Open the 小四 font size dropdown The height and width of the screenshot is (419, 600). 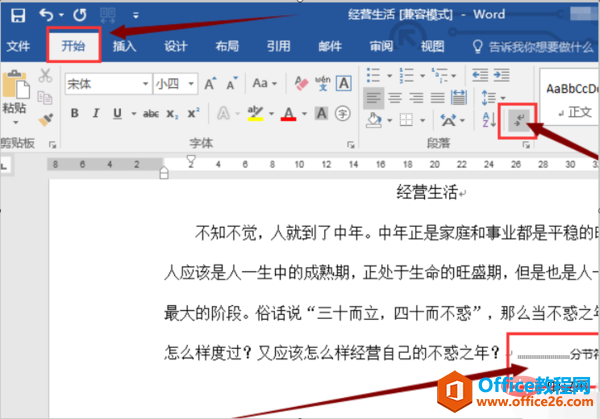pyautogui.click(x=191, y=84)
